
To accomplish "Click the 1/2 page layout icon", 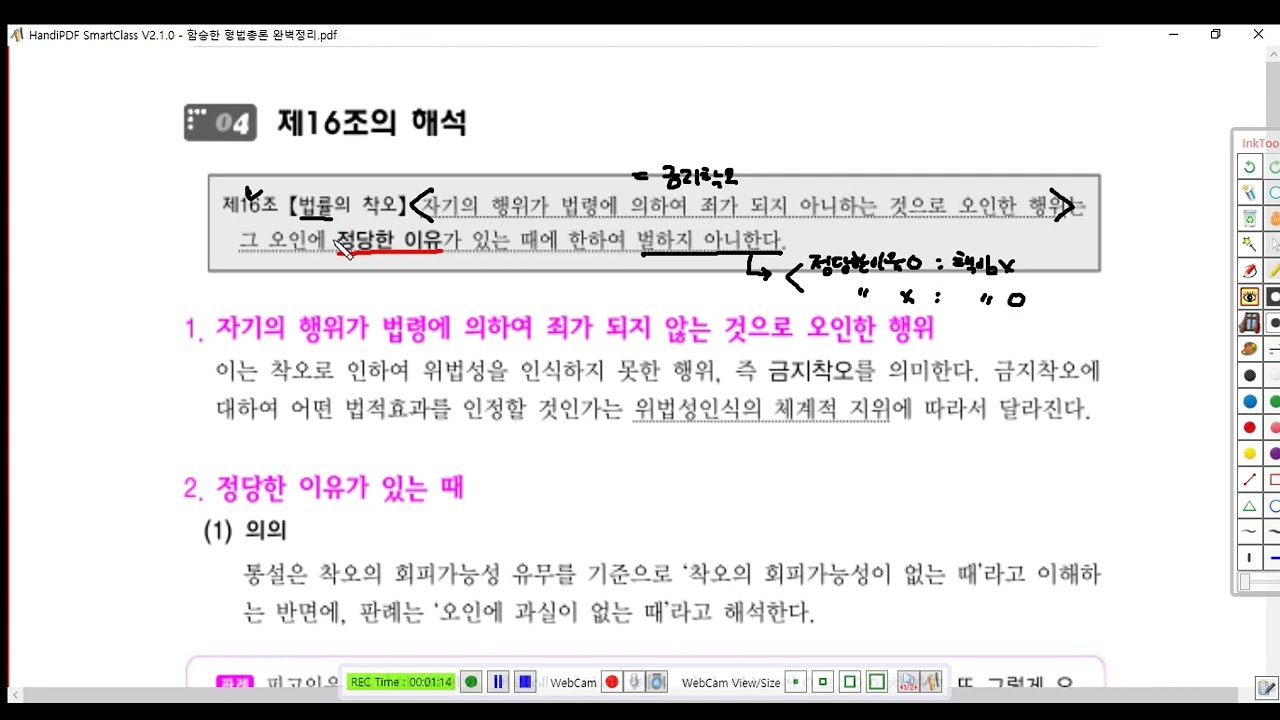I will coord(908,682).
